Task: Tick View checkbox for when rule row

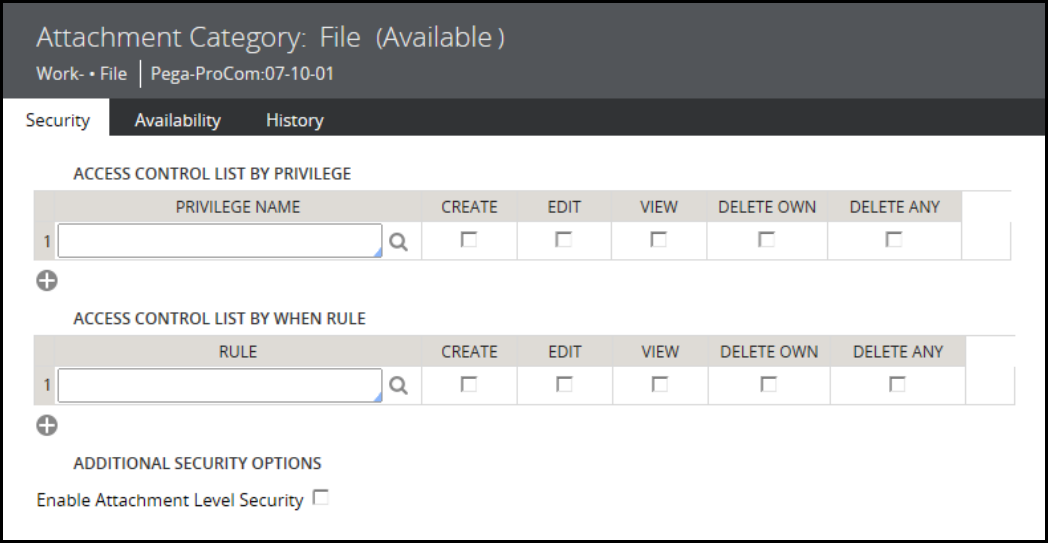Action: [659, 384]
